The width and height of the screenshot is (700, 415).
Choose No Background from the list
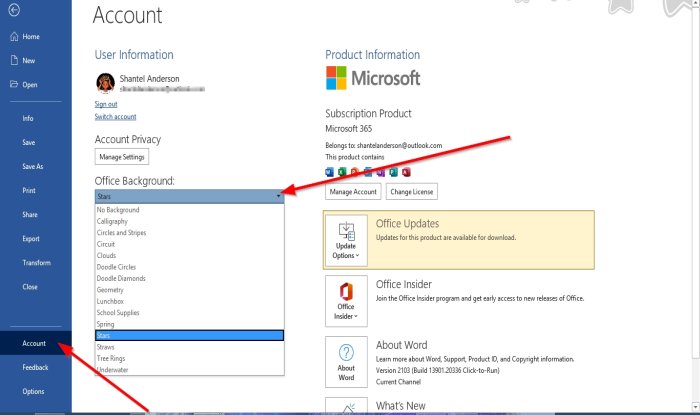pyautogui.click(x=190, y=210)
